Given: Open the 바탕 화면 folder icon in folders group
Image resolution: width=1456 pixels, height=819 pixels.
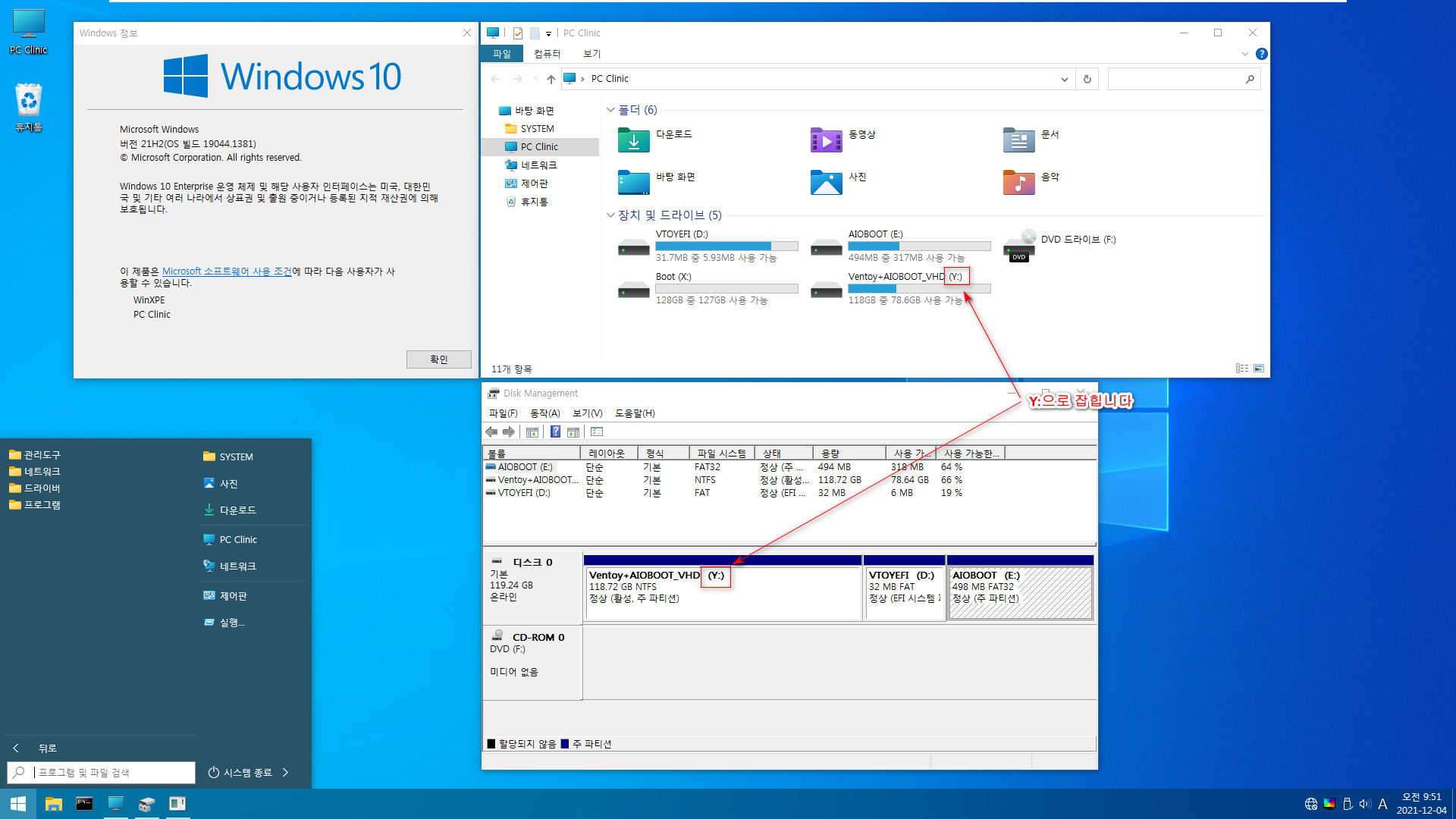Looking at the screenshot, I should 633,183.
